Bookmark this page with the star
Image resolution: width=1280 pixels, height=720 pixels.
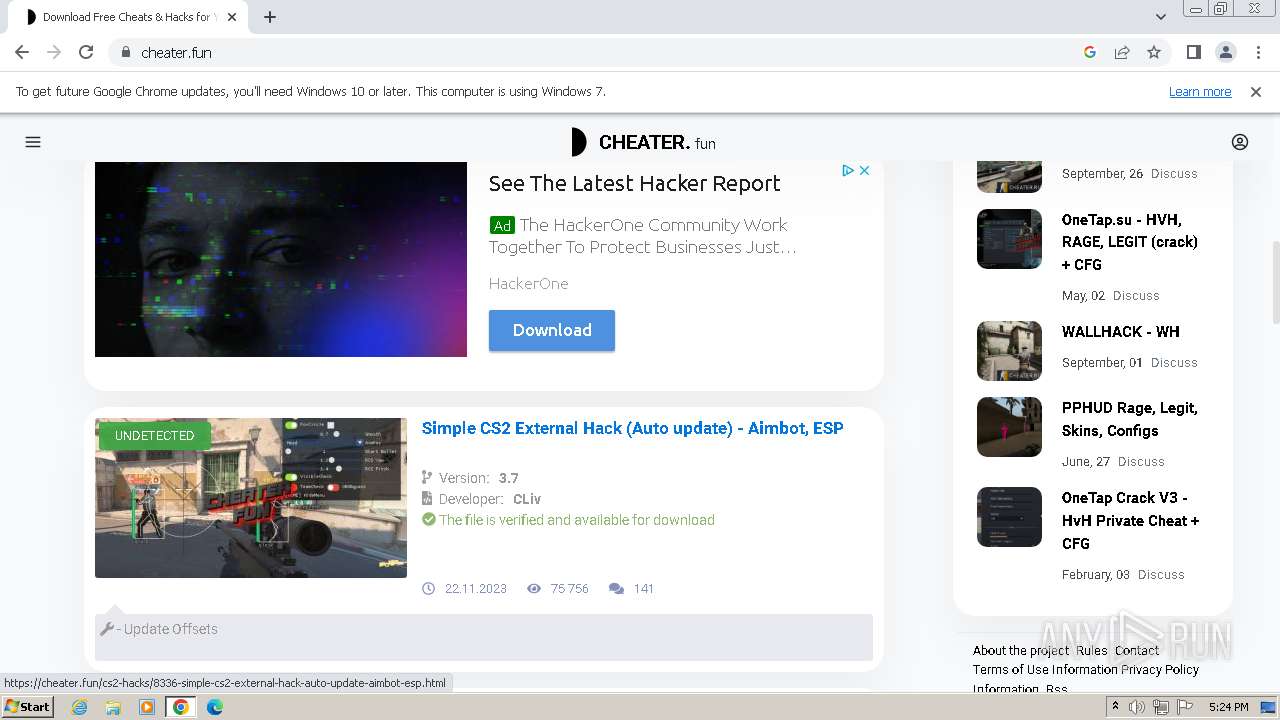point(1154,52)
